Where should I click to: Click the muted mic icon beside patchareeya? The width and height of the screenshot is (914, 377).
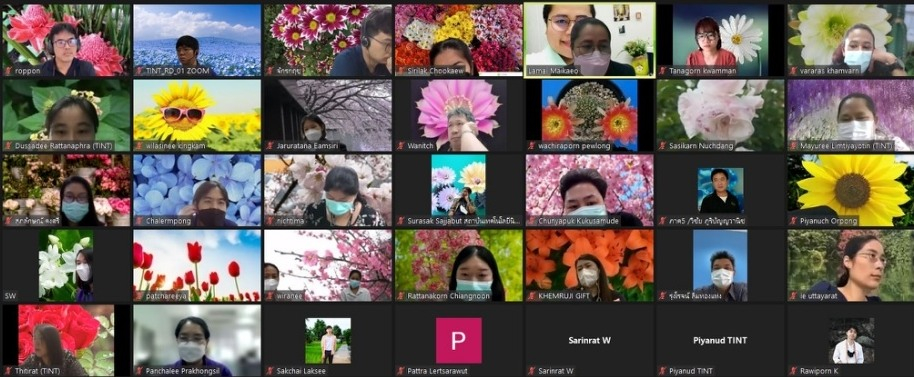(139, 296)
